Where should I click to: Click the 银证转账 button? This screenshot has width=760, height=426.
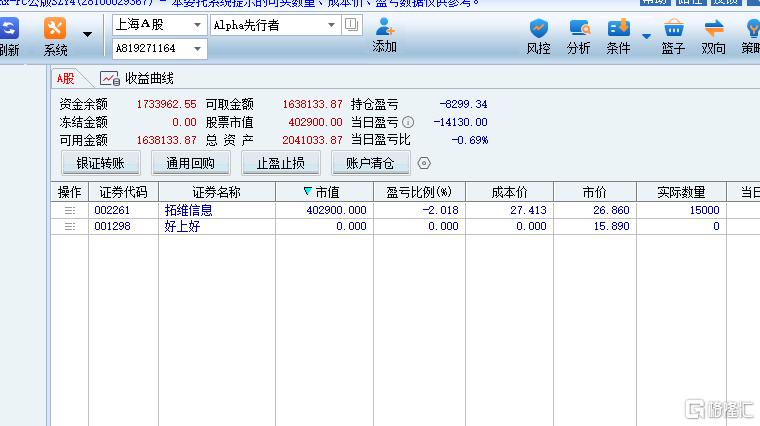[101, 163]
